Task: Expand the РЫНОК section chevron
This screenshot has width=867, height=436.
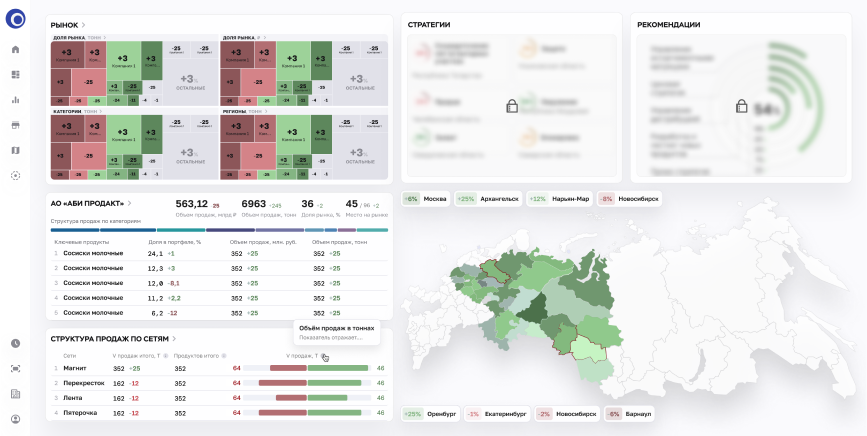Action: click(x=84, y=24)
